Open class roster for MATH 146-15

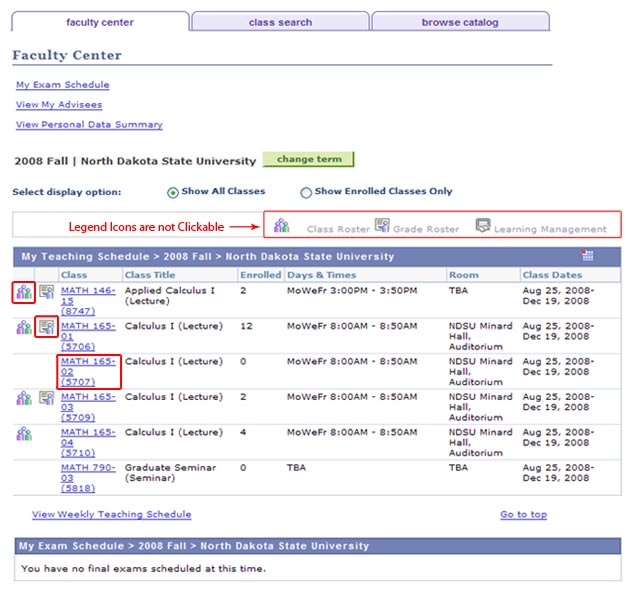click(24, 292)
